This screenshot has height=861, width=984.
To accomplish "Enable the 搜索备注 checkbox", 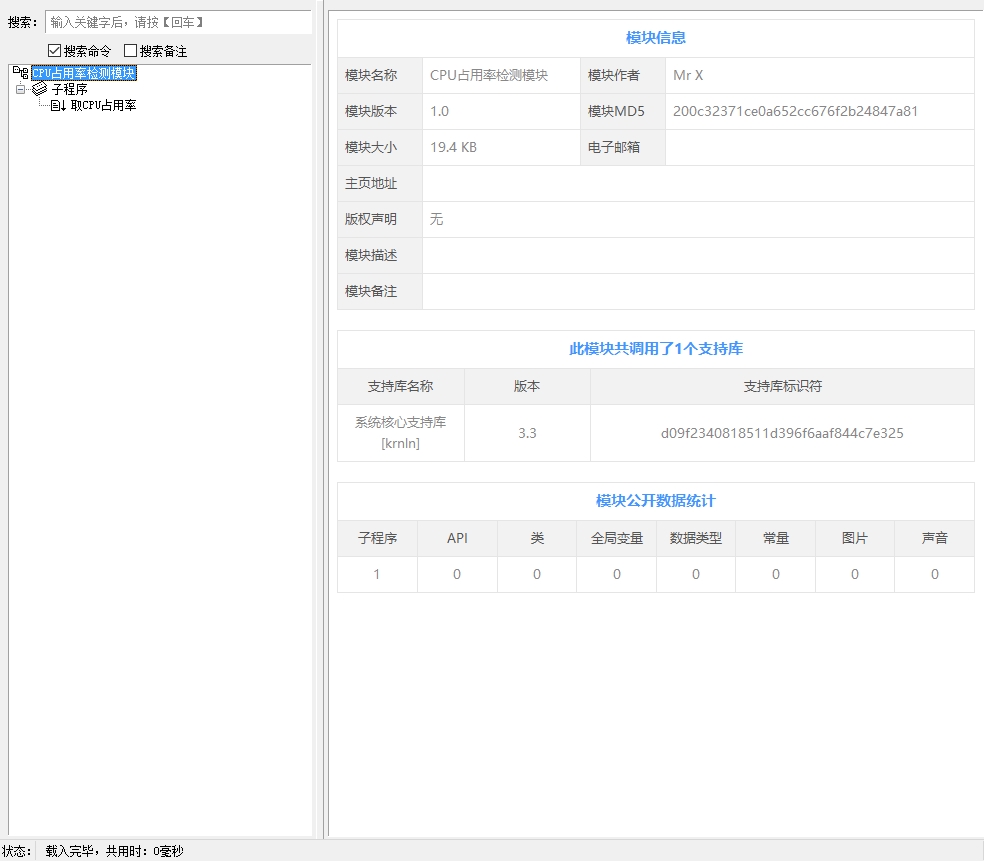I will point(130,51).
